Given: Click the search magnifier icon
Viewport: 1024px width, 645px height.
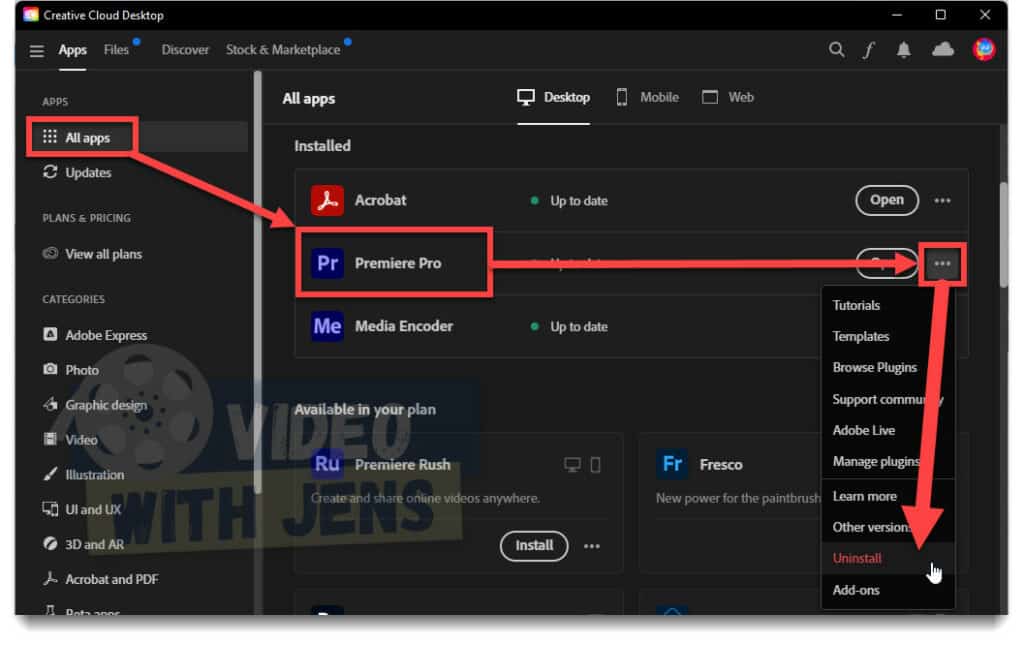Looking at the screenshot, I should point(836,50).
